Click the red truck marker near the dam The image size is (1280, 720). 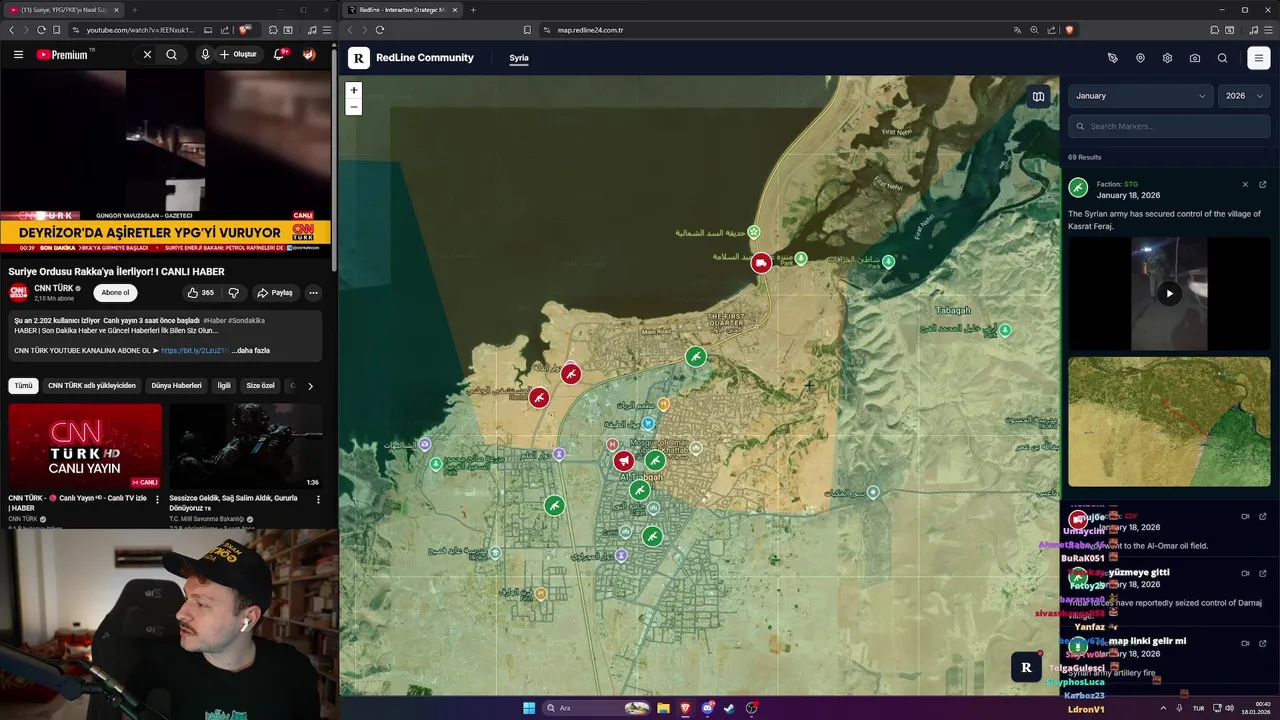[x=761, y=262]
